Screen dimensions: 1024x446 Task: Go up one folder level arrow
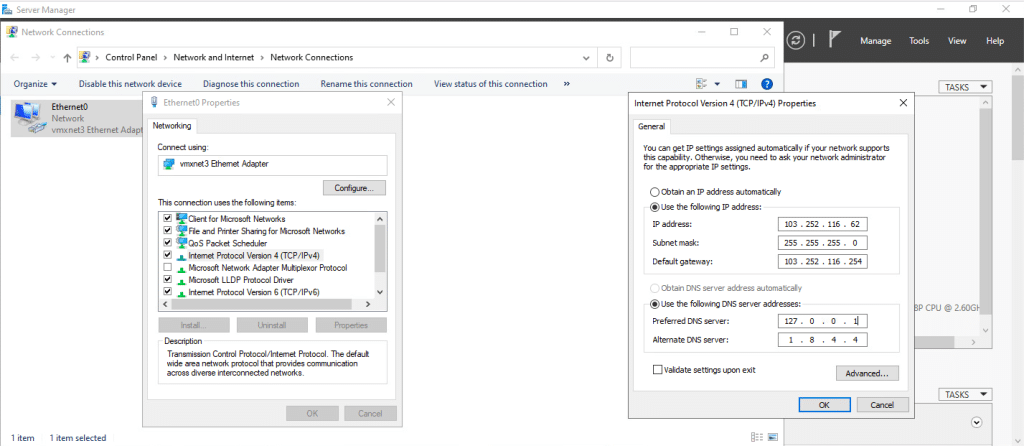(66, 58)
